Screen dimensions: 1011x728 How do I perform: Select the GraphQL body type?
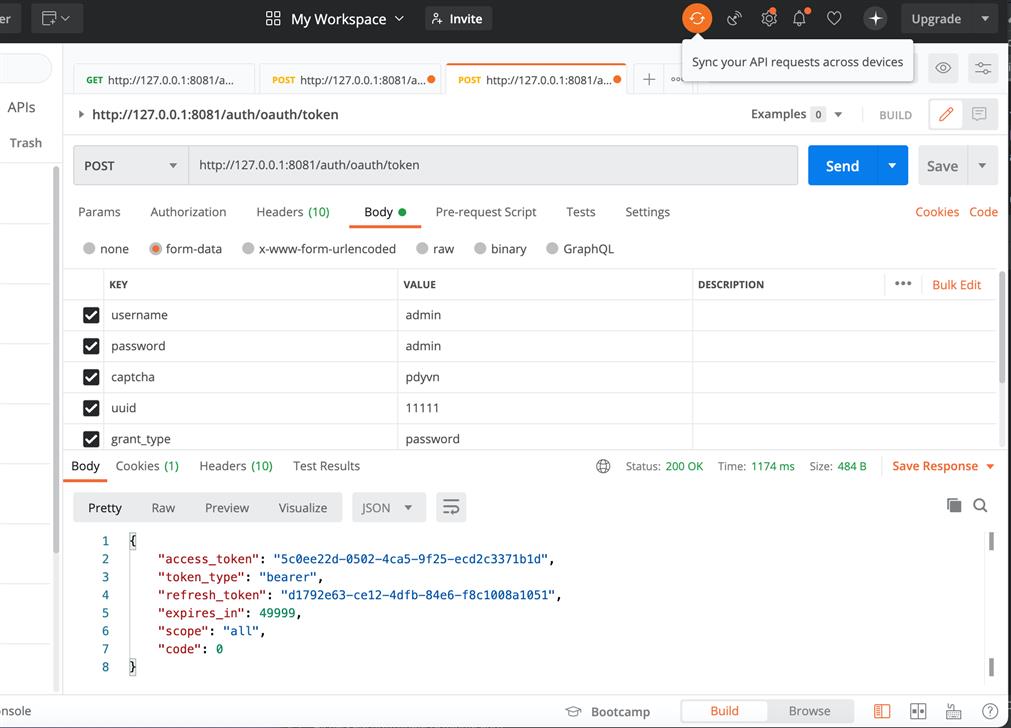coord(553,249)
